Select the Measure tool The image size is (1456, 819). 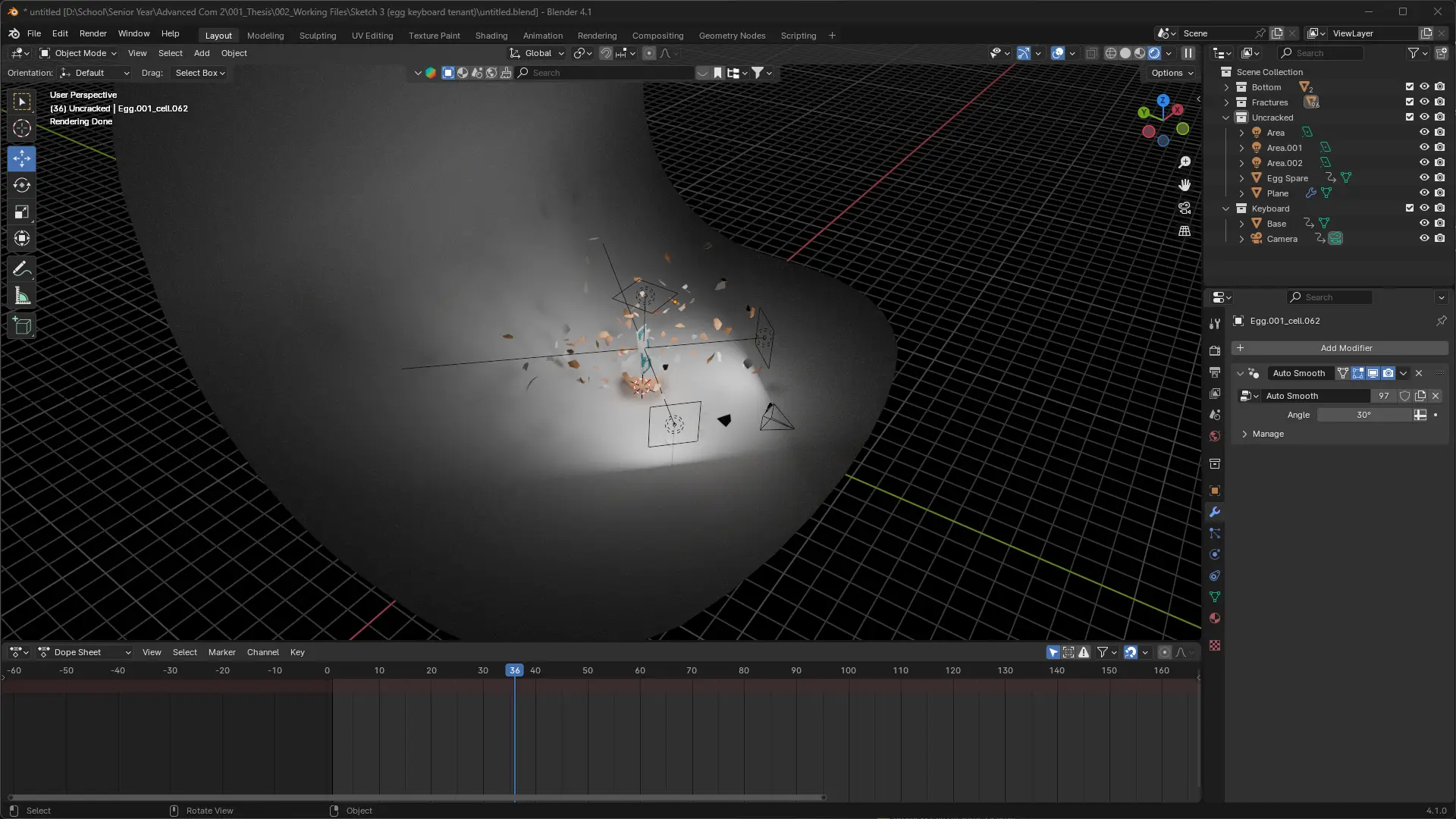click(22, 297)
